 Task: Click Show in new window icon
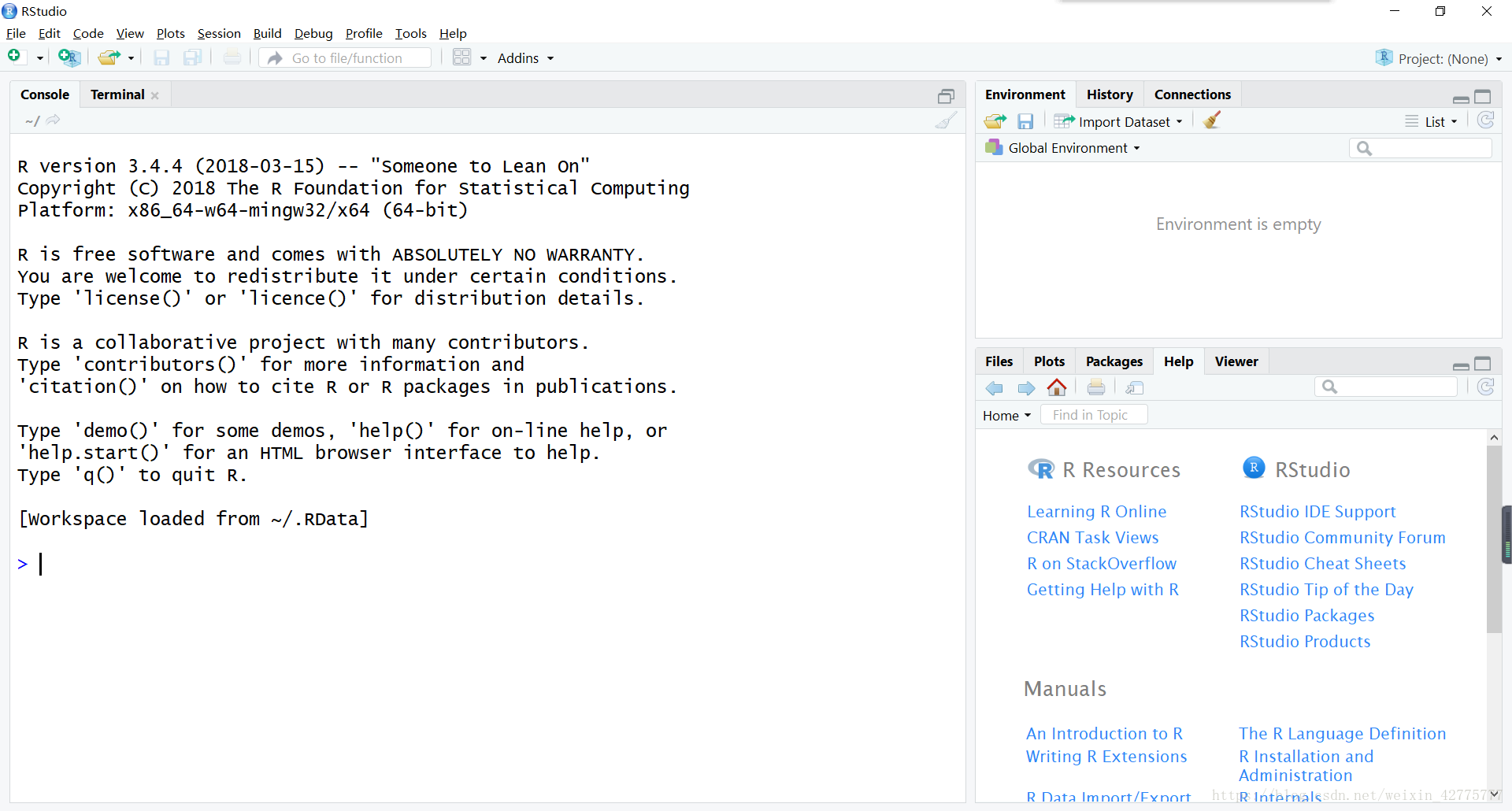[x=1135, y=388]
